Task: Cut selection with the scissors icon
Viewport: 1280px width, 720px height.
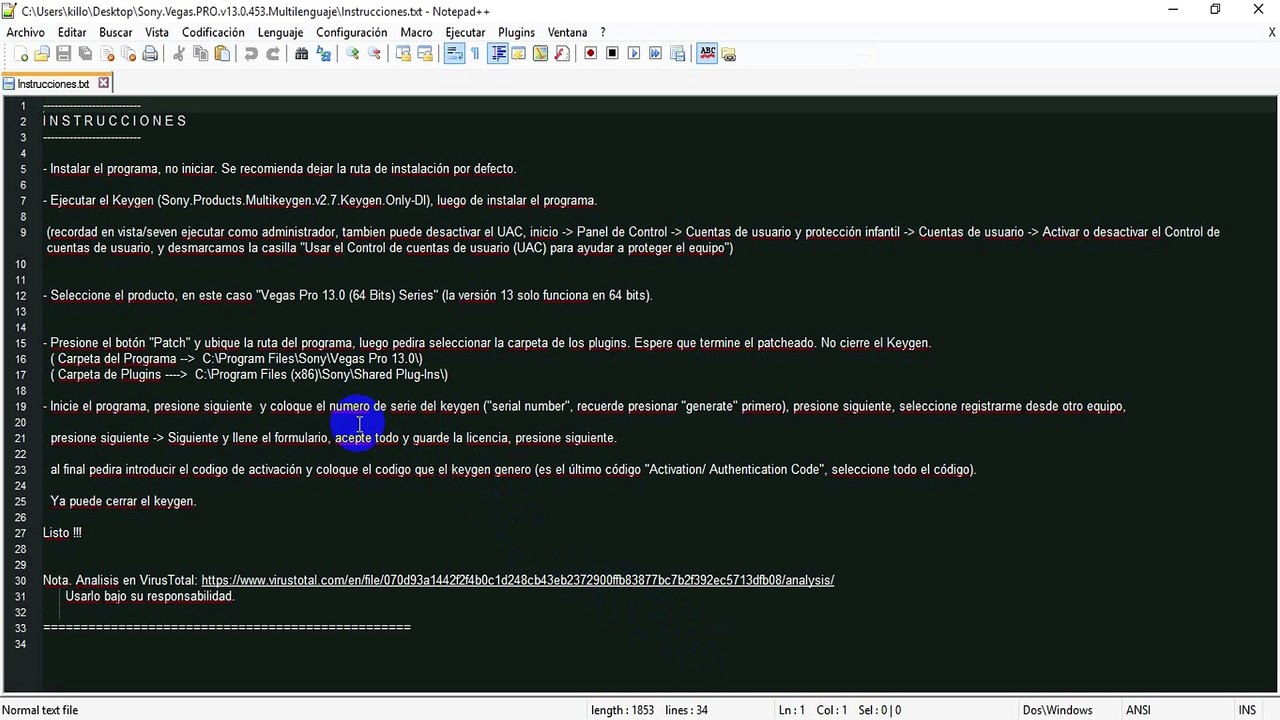Action: click(179, 54)
